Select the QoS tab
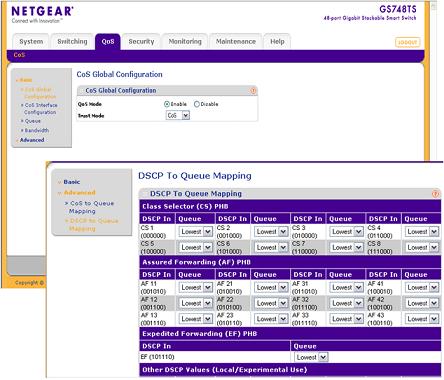The height and width of the screenshot is (380, 444). coord(108,42)
